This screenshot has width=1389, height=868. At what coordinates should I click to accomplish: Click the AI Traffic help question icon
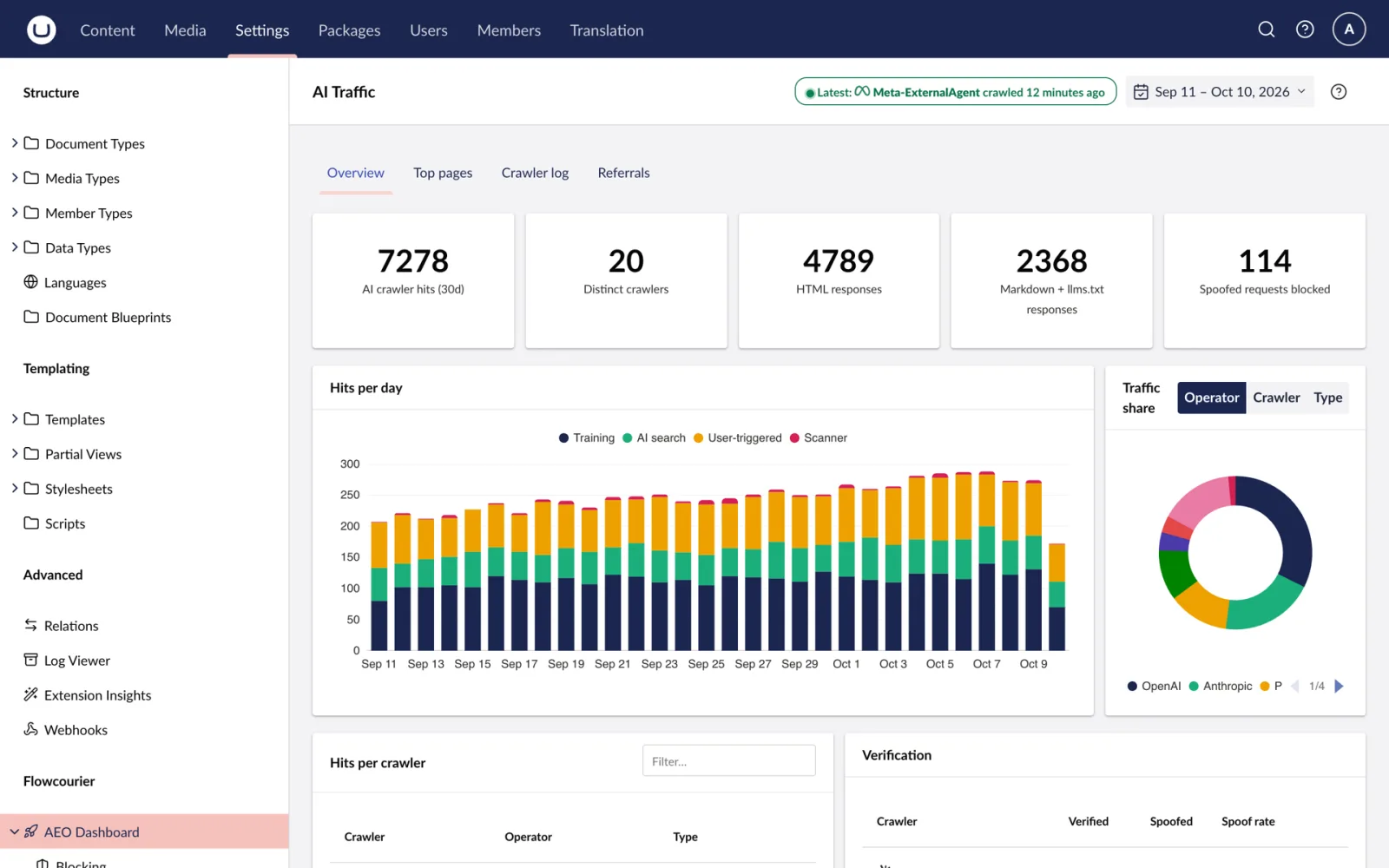[1339, 92]
